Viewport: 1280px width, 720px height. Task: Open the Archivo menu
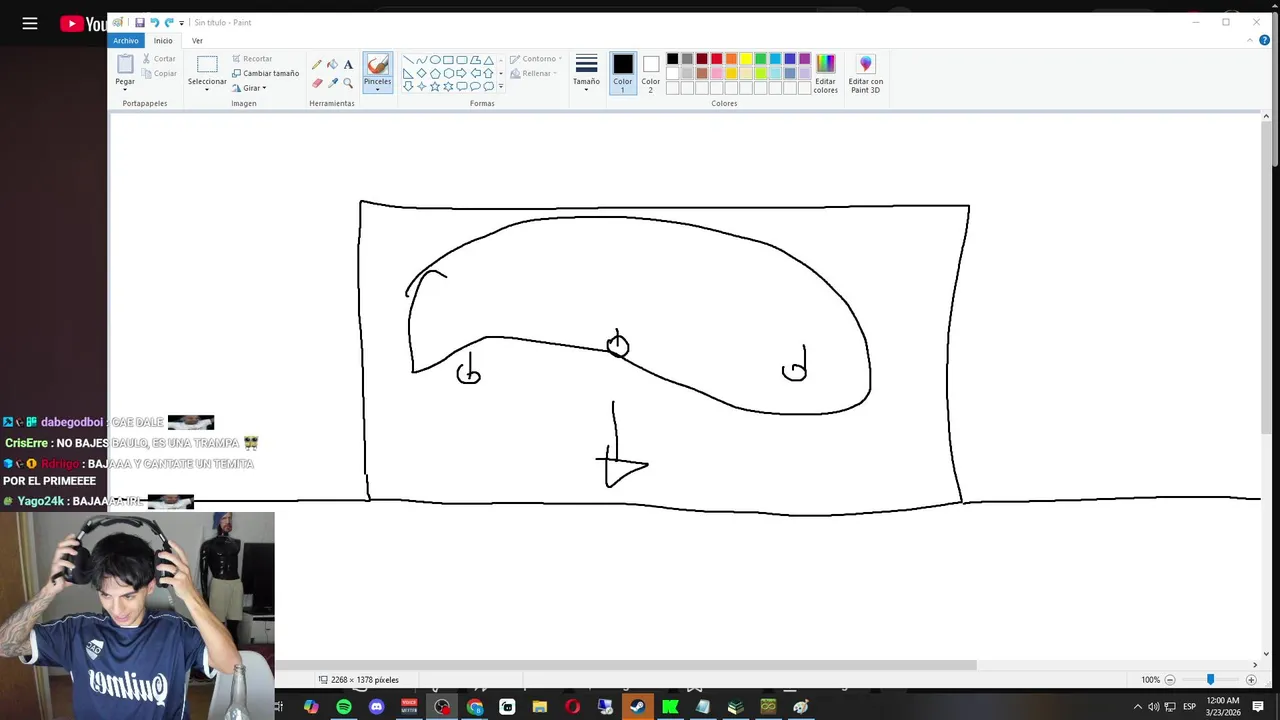126,40
